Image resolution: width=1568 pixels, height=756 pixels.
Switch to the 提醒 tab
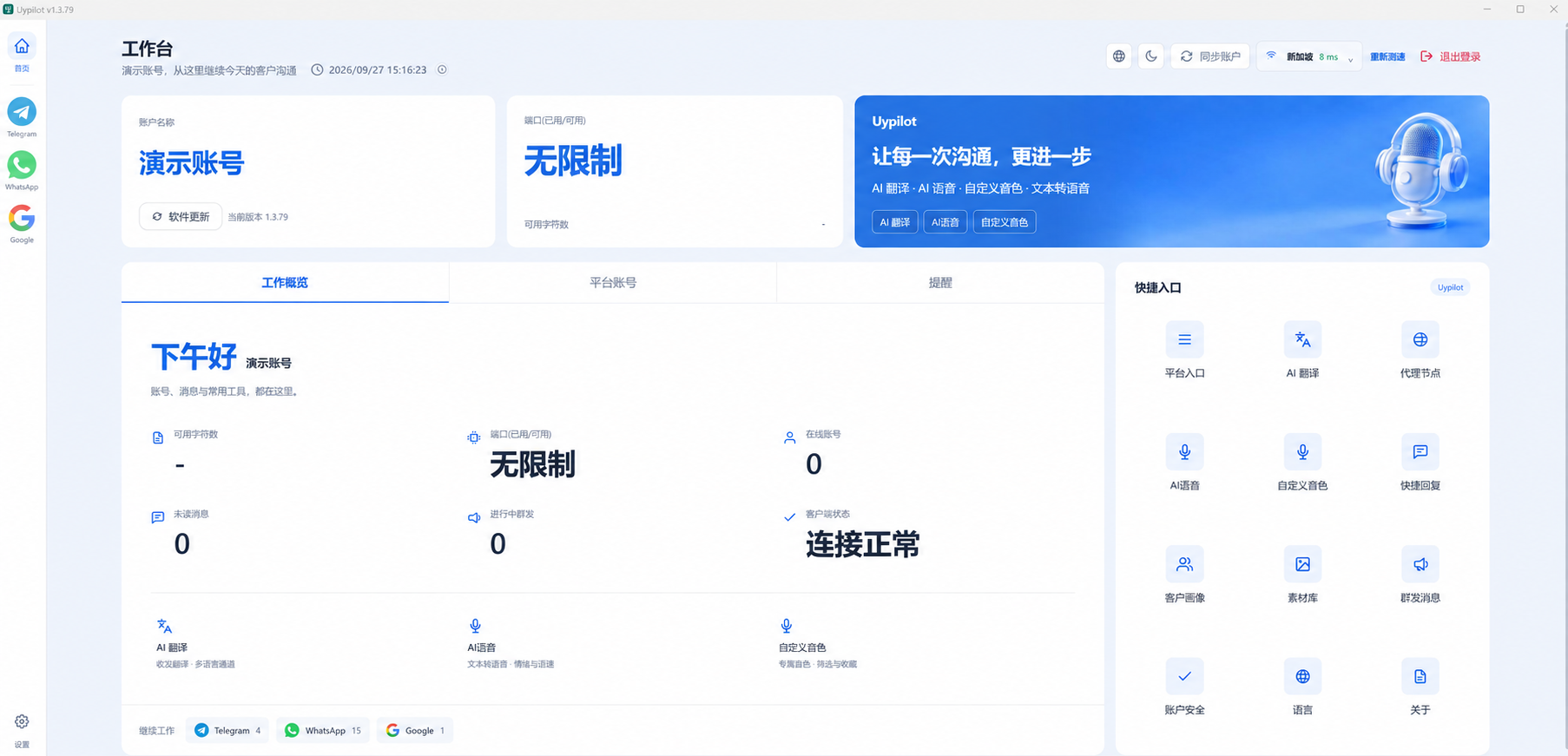coord(940,283)
